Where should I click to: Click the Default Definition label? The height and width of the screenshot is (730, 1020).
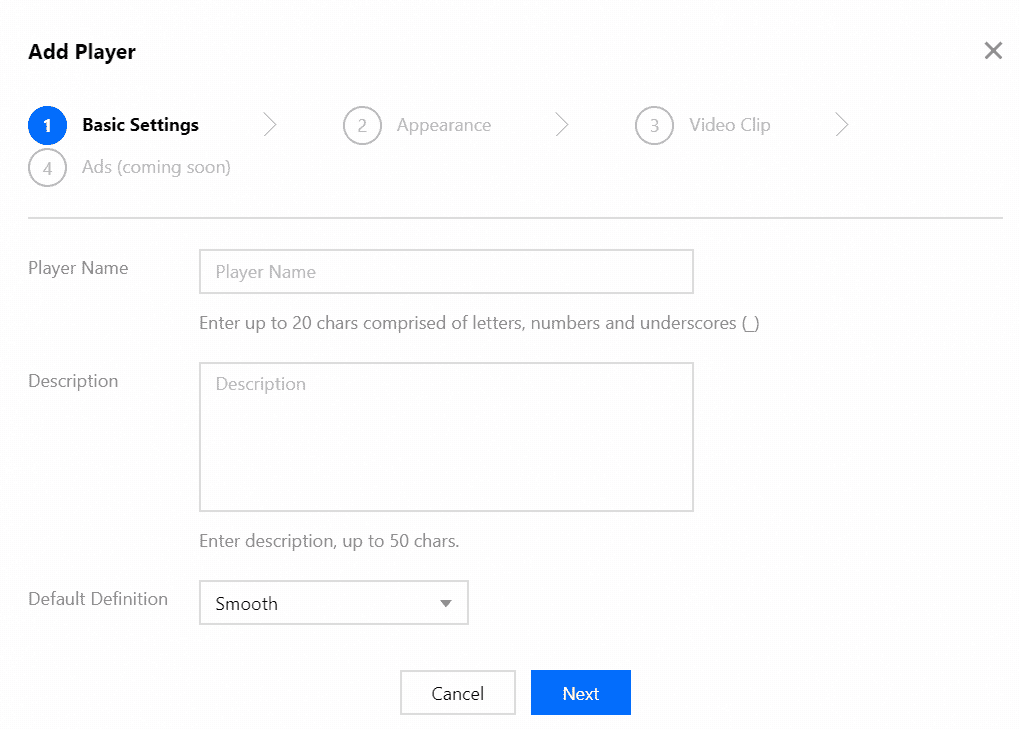pos(98,599)
